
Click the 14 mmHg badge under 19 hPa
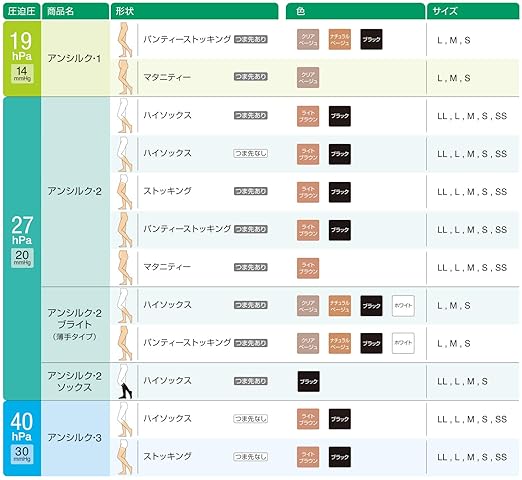(22, 74)
